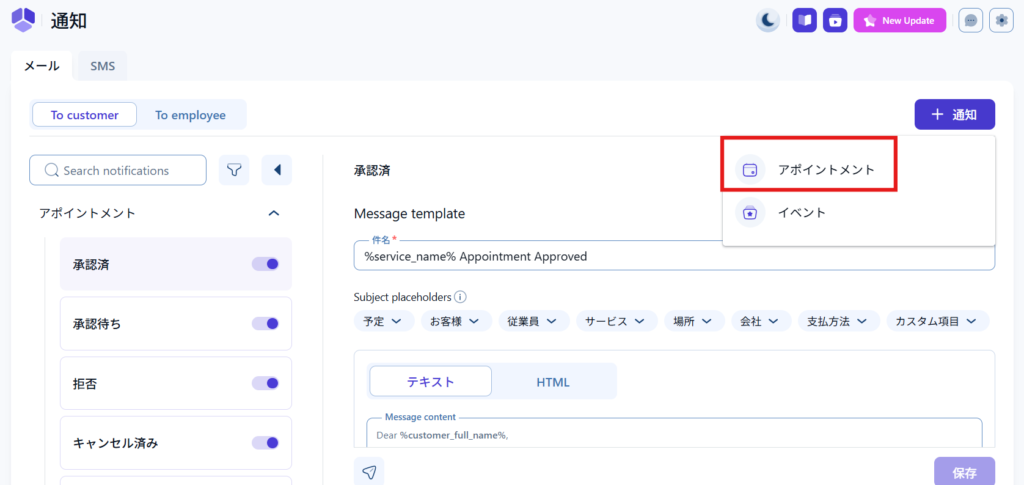This screenshot has height=485, width=1024.
Task: Open the YouTube video tutorials icon
Action: (835, 20)
